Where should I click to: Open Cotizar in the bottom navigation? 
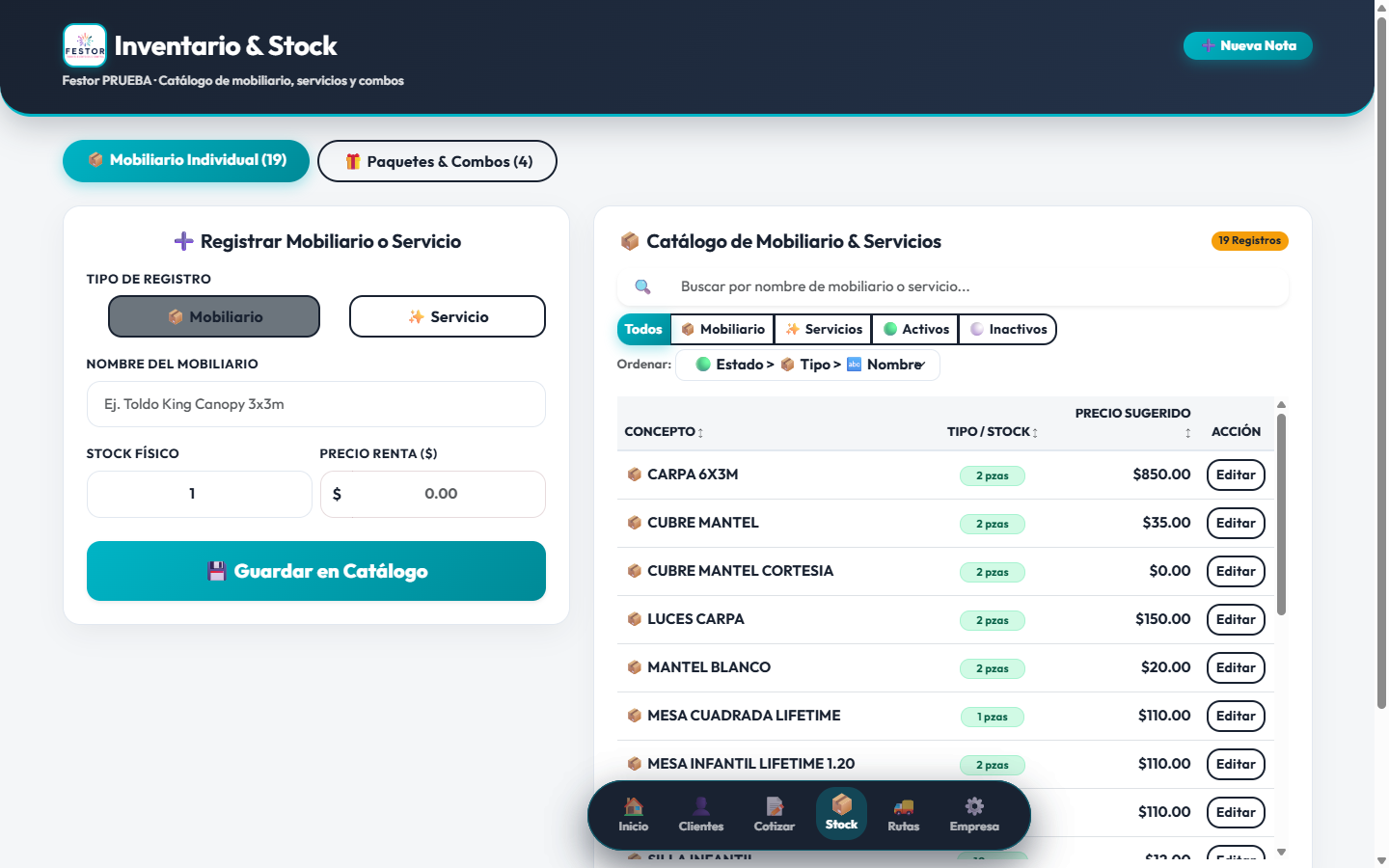(775, 815)
